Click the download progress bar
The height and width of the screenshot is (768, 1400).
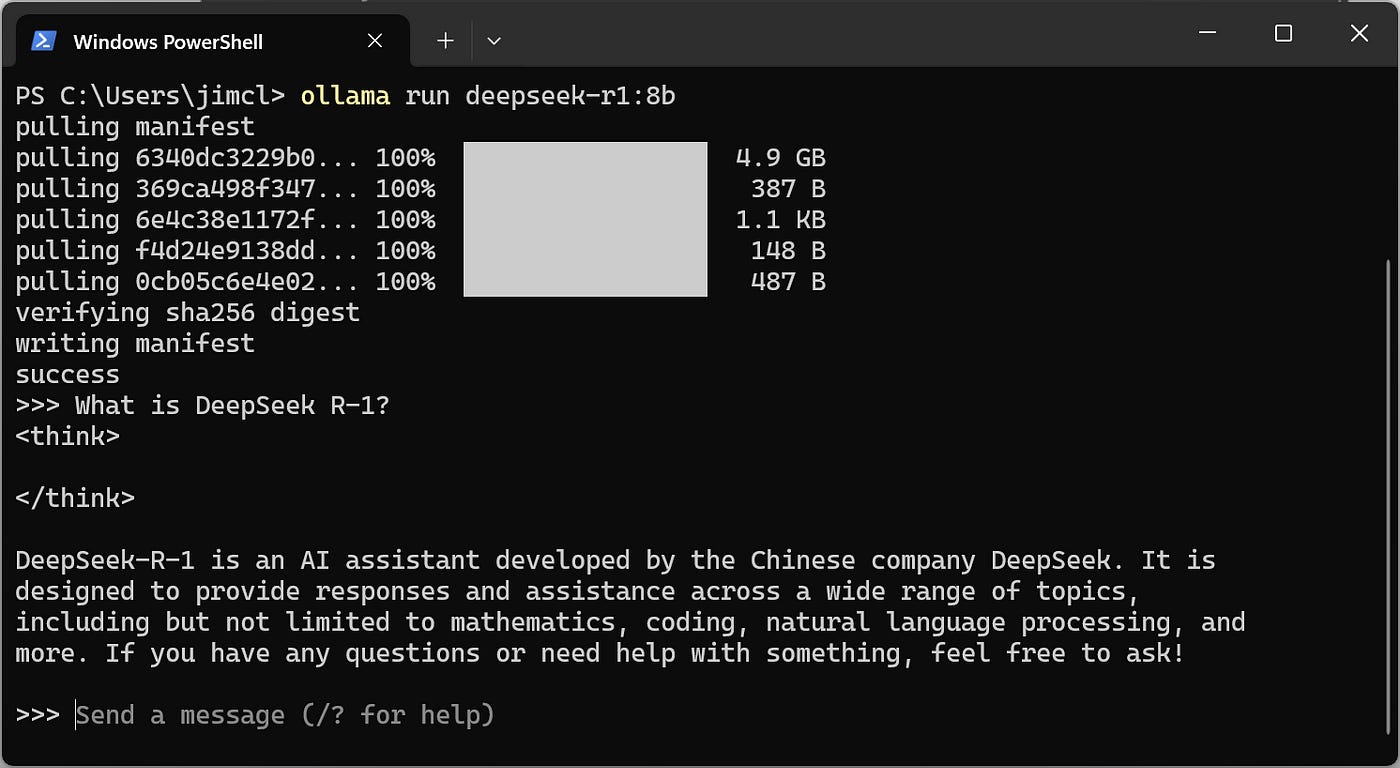click(x=585, y=219)
